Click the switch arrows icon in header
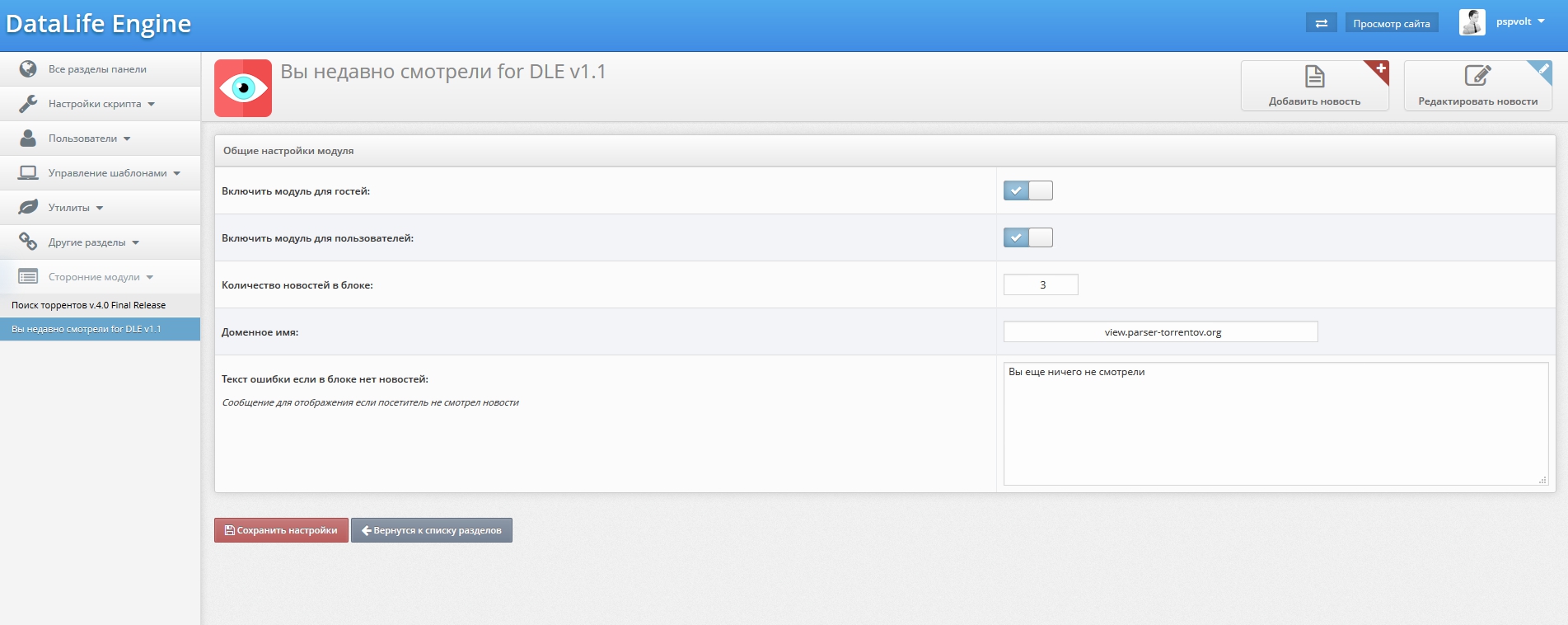Image resolution: width=1568 pixels, height=625 pixels. pyautogui.click(x=1321, y=23)
